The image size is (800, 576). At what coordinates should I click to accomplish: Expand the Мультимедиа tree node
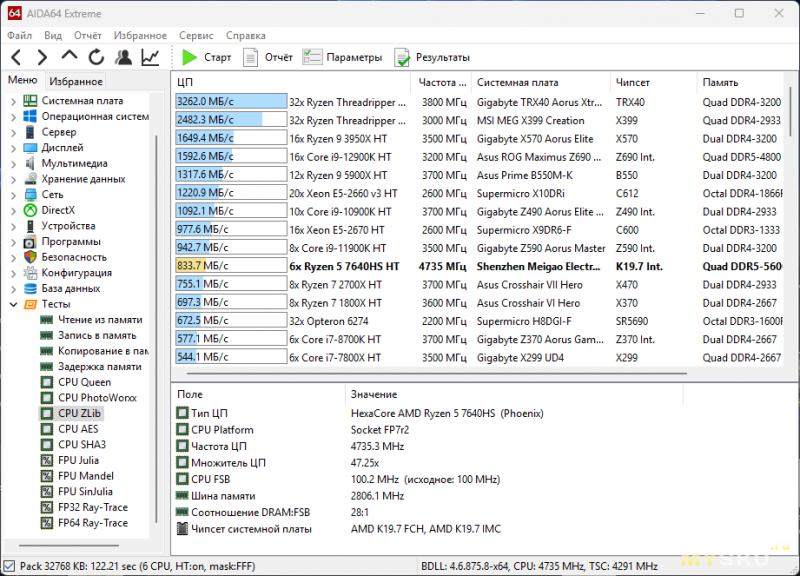pyautogui.click(x=13, y=164)
